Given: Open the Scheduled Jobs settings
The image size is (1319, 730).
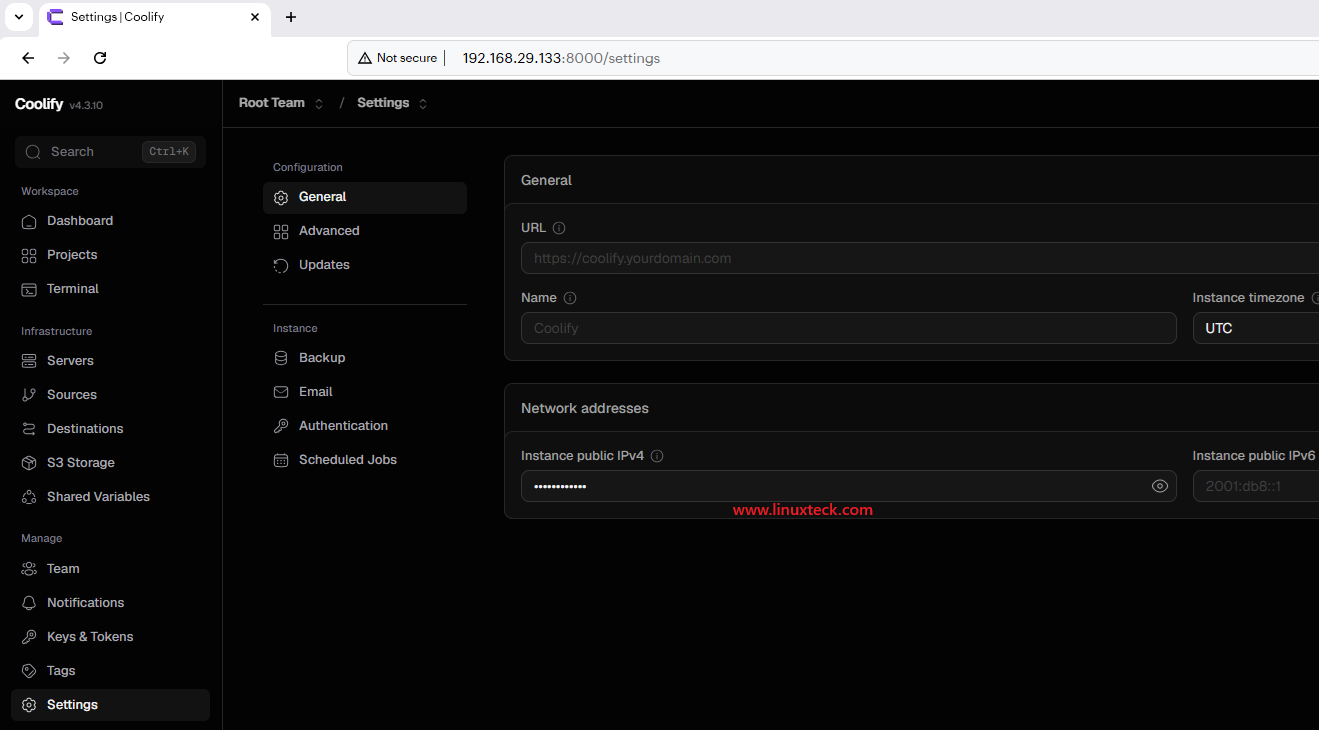Looking at the screenshot, I should (365, 460).
